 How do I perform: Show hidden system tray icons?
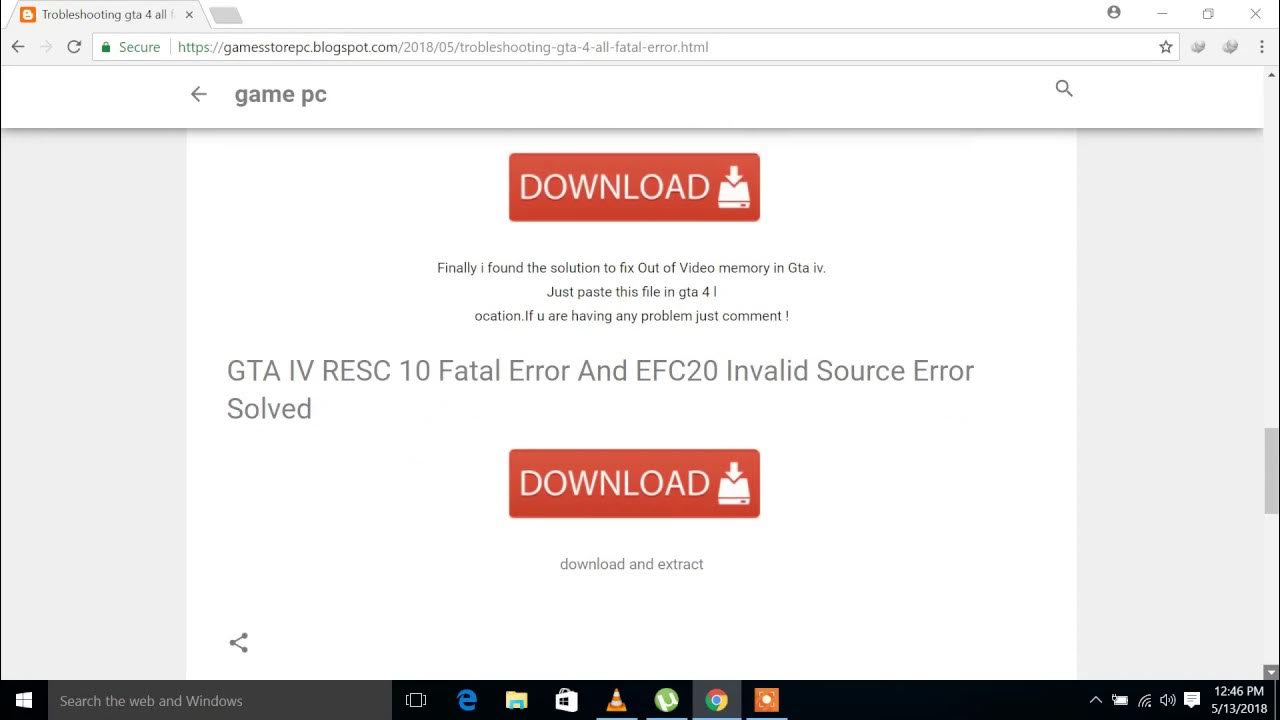1095,700
